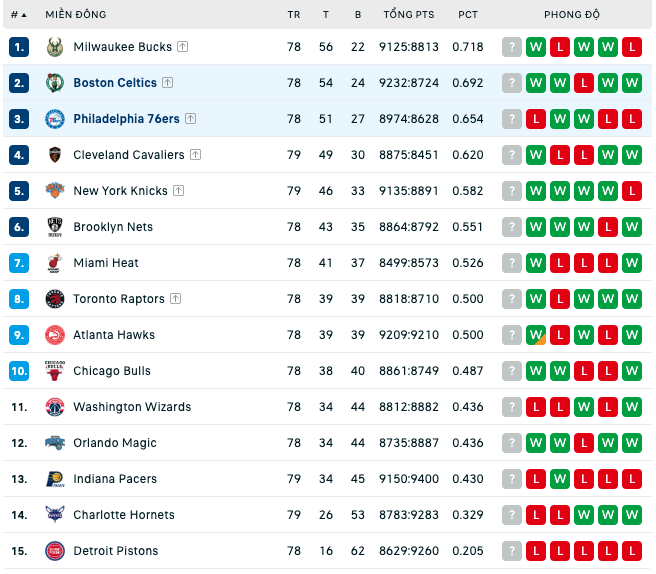Sort standings by the # rank column
The height and width of the screenshot is (574, 656).
click(18, 15)
